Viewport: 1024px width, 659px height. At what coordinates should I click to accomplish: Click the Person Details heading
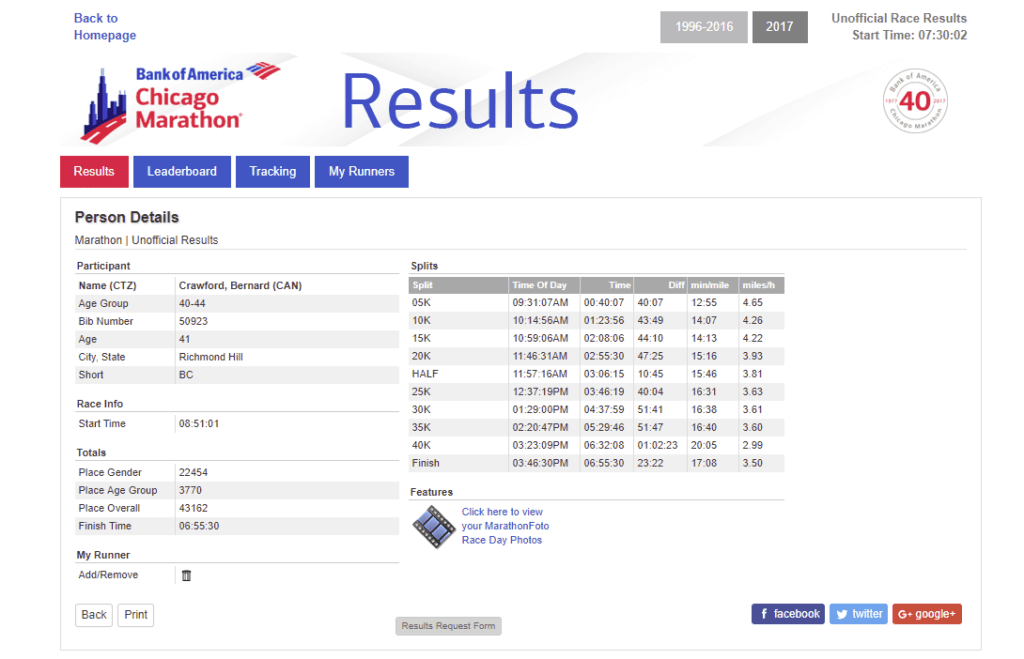pyautogui.click(x=127, y=217)
